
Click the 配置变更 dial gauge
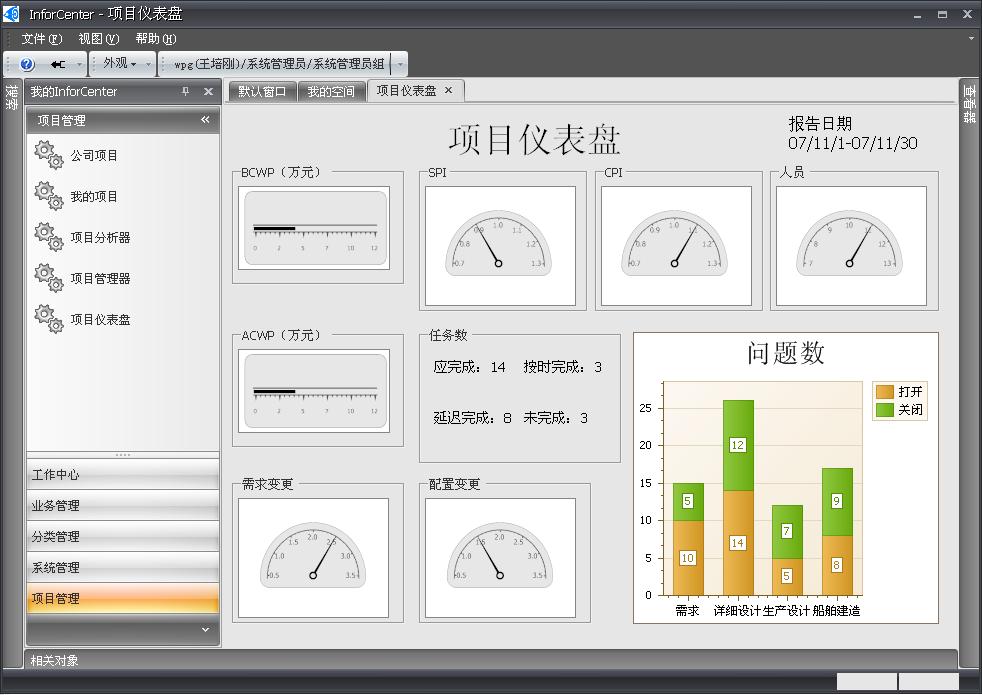pos(500,556)
